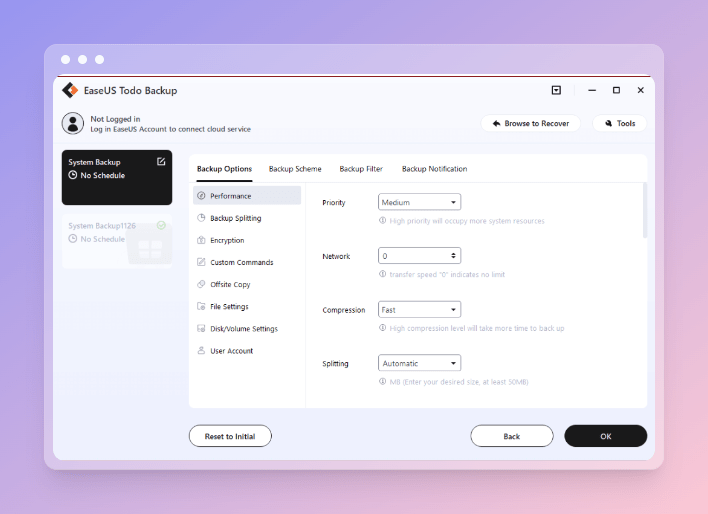The width and height of the screenshot is (708, 514).
Task: Click the edit icon on System Backup card
Action: click(161, 162)
